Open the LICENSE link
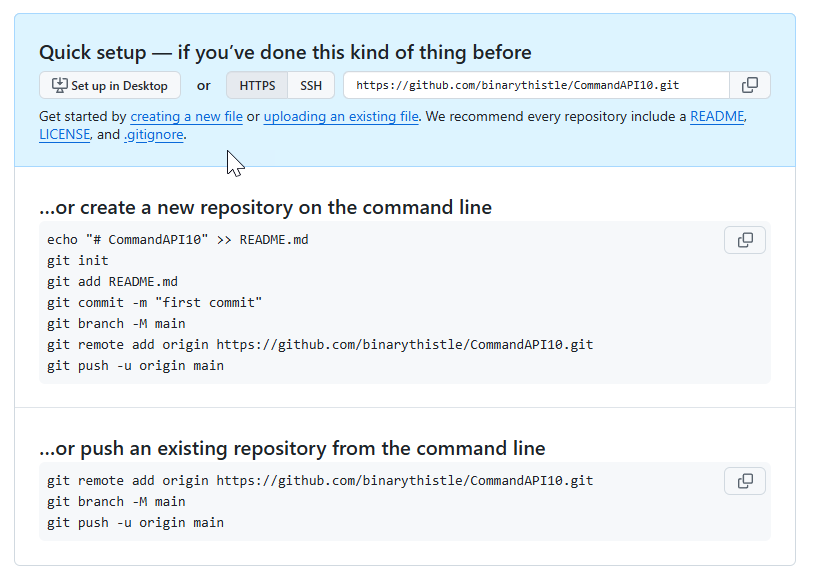The width and height of the screenshot is (813, 583). (x=65, y=135)
